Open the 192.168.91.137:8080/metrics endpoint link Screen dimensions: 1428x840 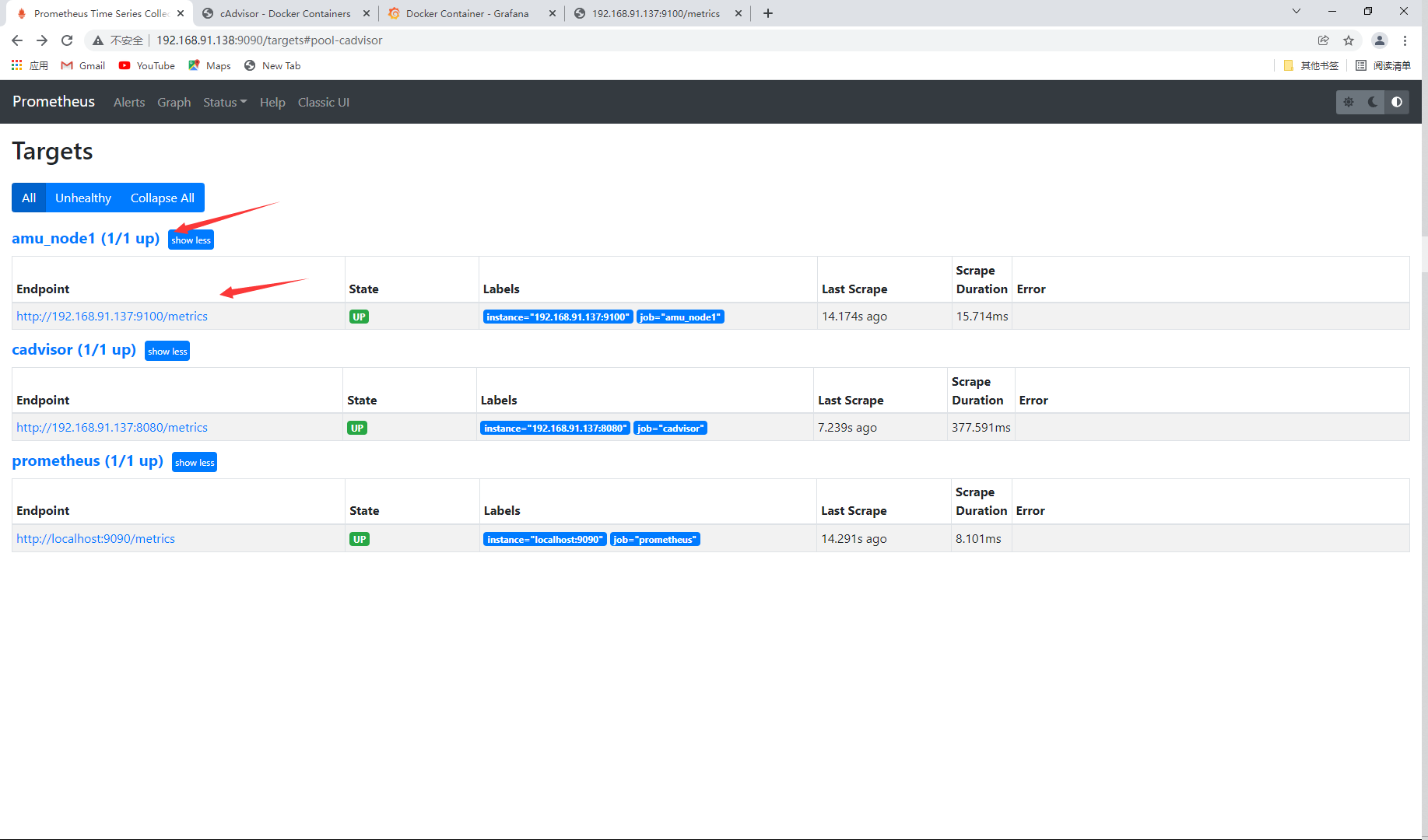[112, 427]
